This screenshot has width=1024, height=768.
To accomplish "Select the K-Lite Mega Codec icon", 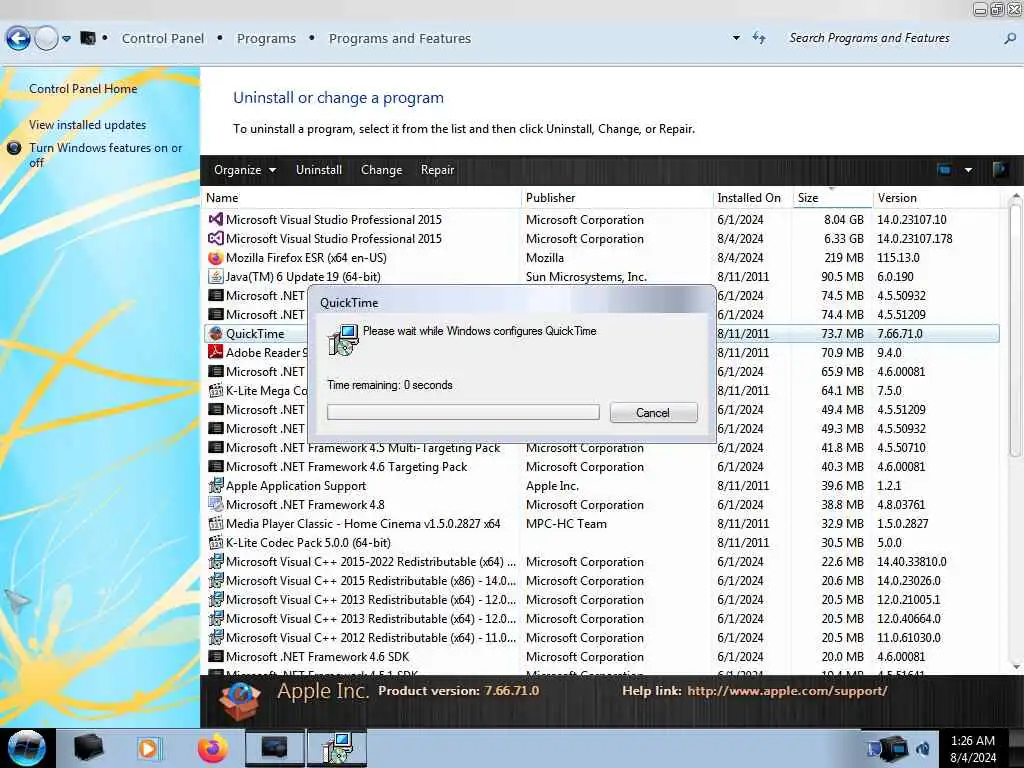I will coord(216,391).
